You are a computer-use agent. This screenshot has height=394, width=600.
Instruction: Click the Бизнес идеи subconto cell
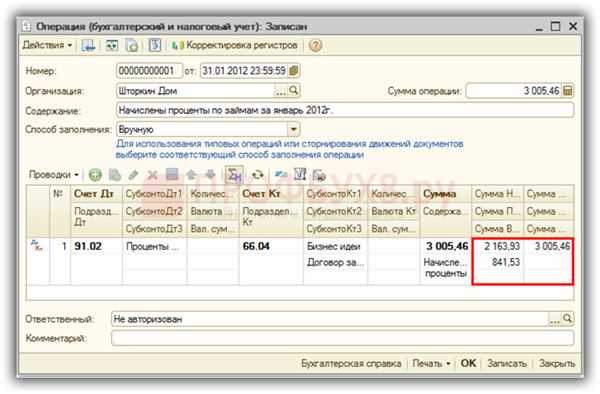click(x=335, y=247)
